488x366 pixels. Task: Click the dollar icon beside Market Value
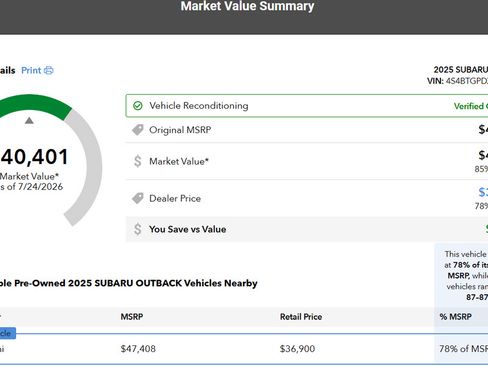(x=137, y=161)
